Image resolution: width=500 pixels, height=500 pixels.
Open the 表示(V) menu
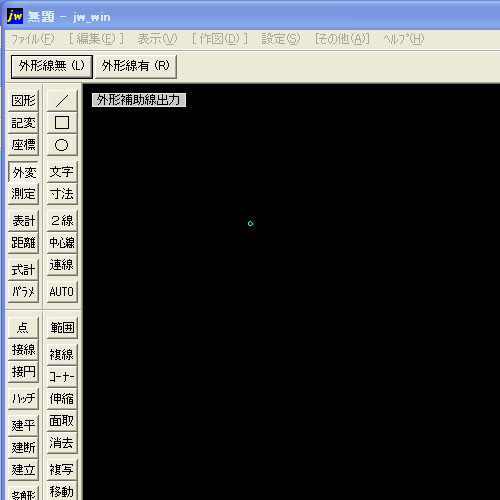click(157, 39)
